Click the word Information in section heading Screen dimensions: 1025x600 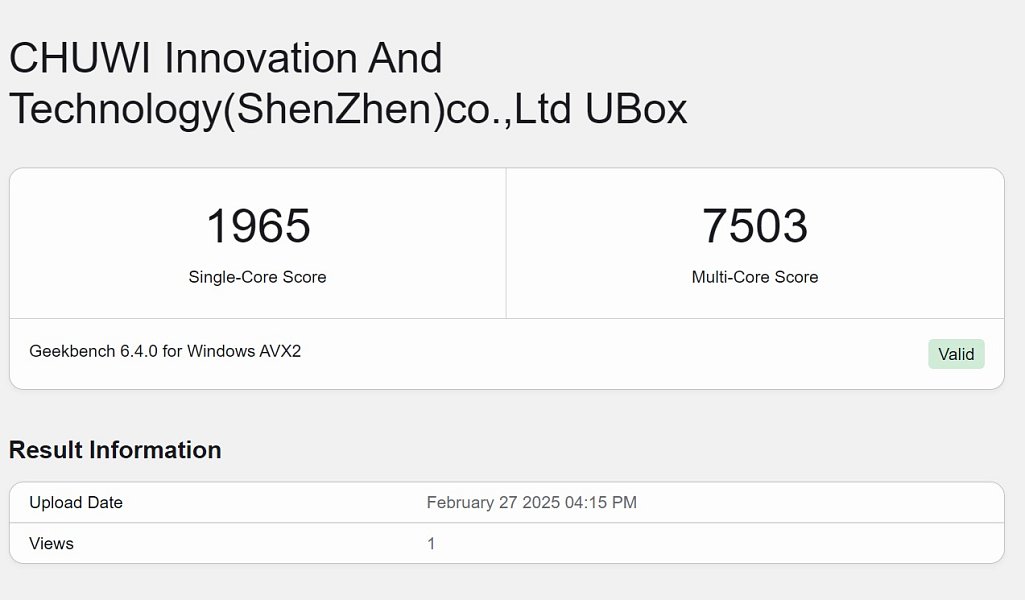tap(155, 450)
